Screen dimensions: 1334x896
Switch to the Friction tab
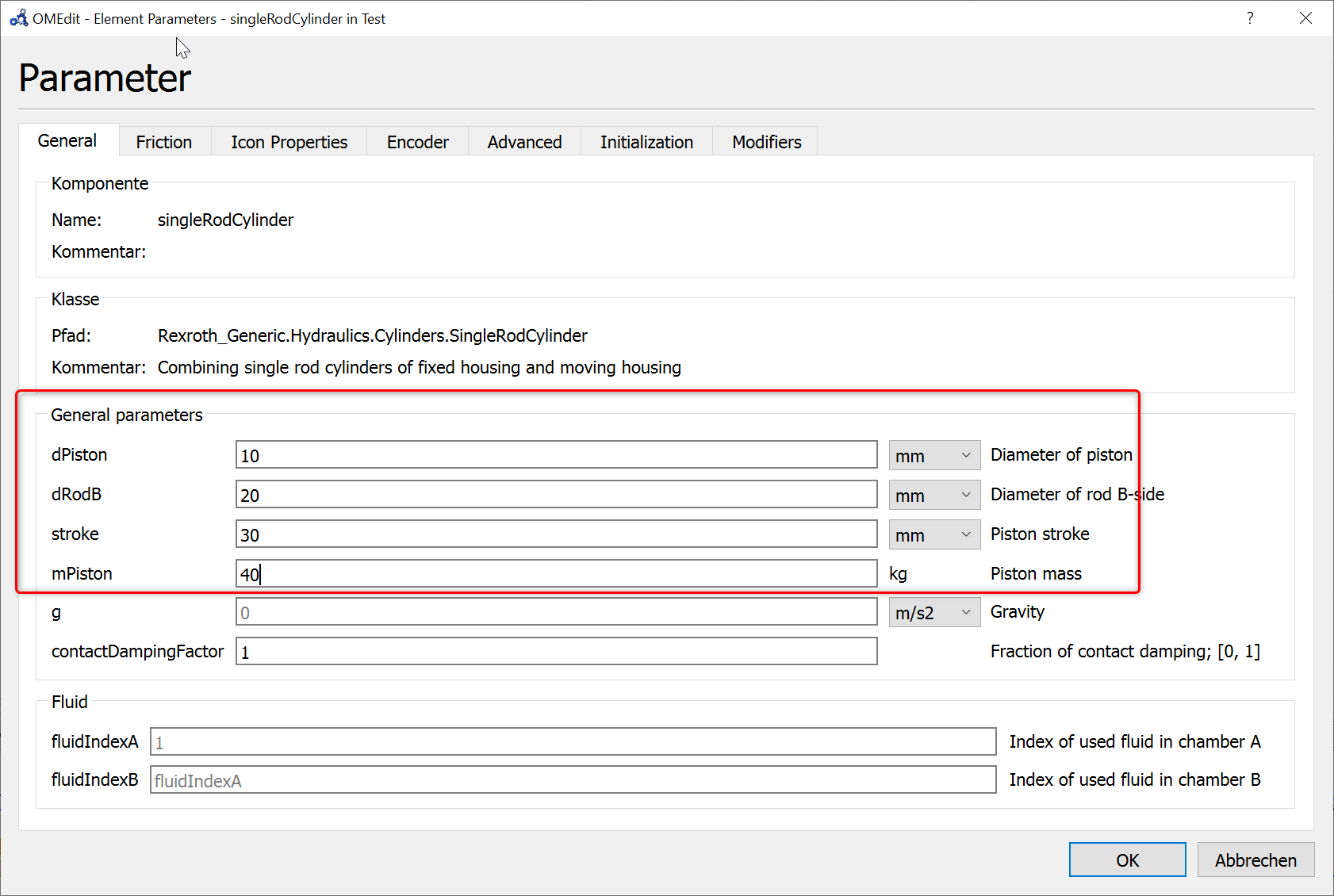[164, 141]
